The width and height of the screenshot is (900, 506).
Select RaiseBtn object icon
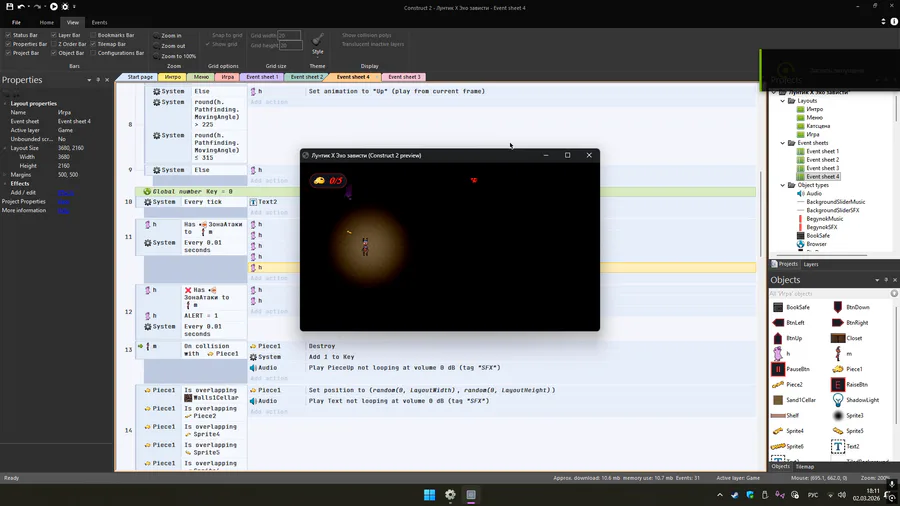tap(837, 384)
